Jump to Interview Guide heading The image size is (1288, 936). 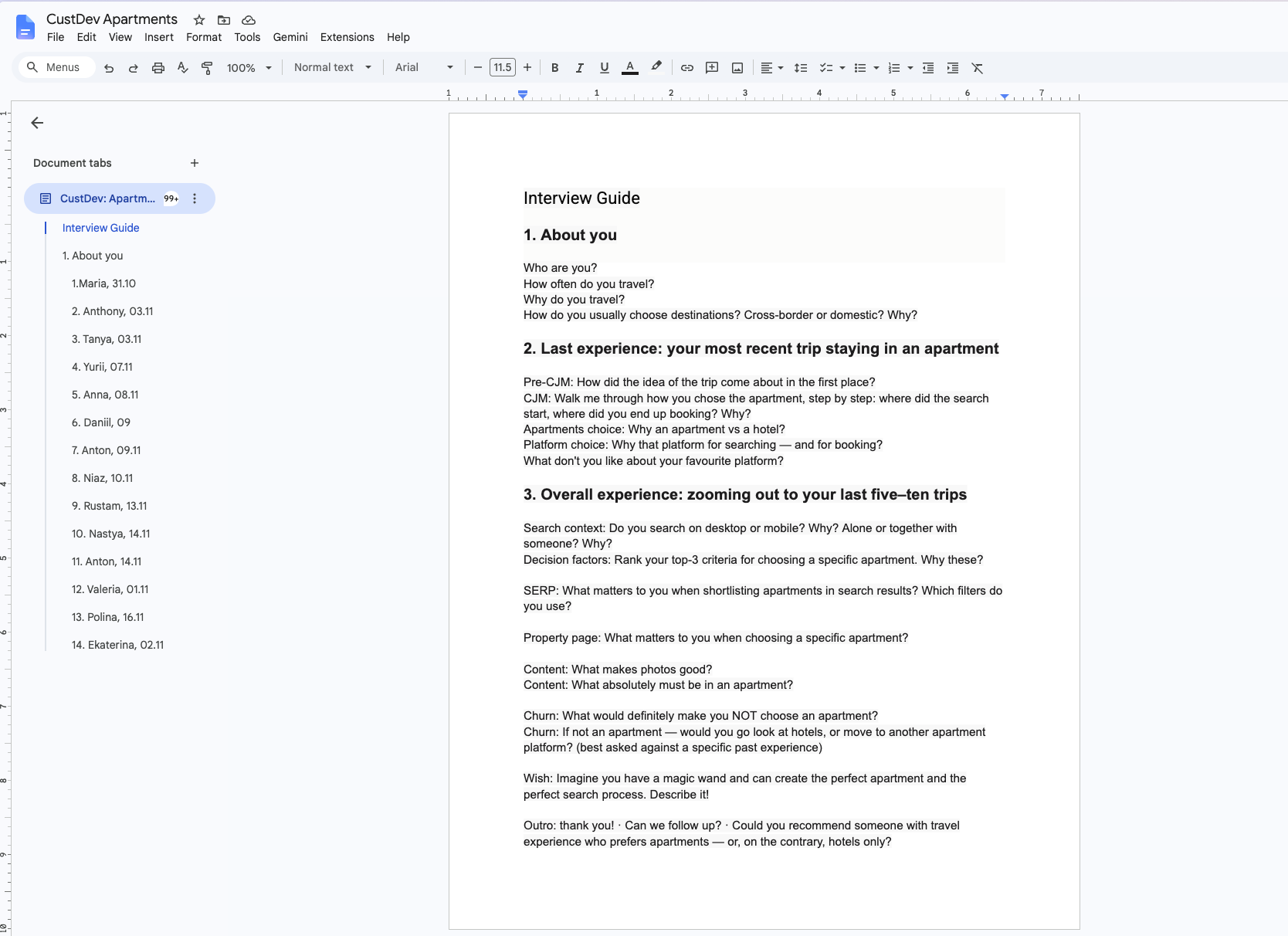101,228
